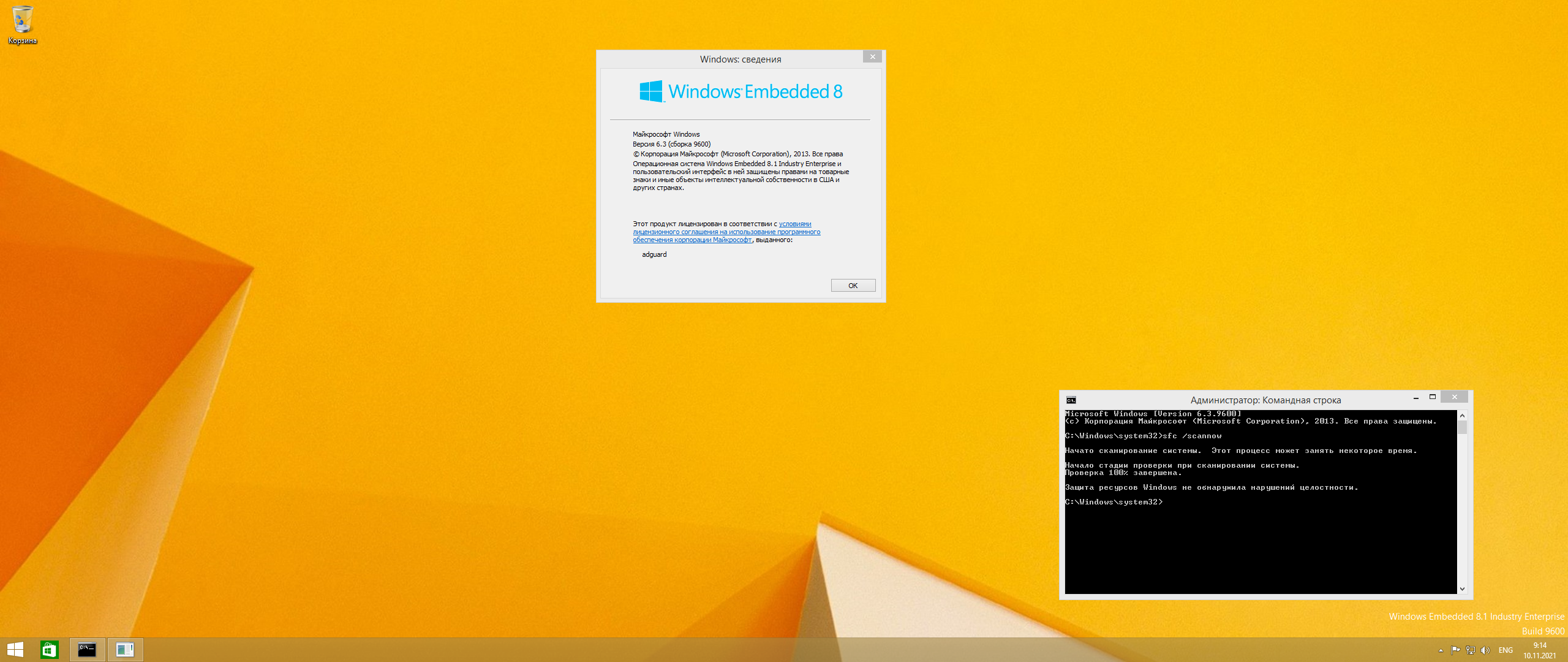Open network status tray icon
The height and width of the screenshot is (662, 1568).
point(1471,650)
